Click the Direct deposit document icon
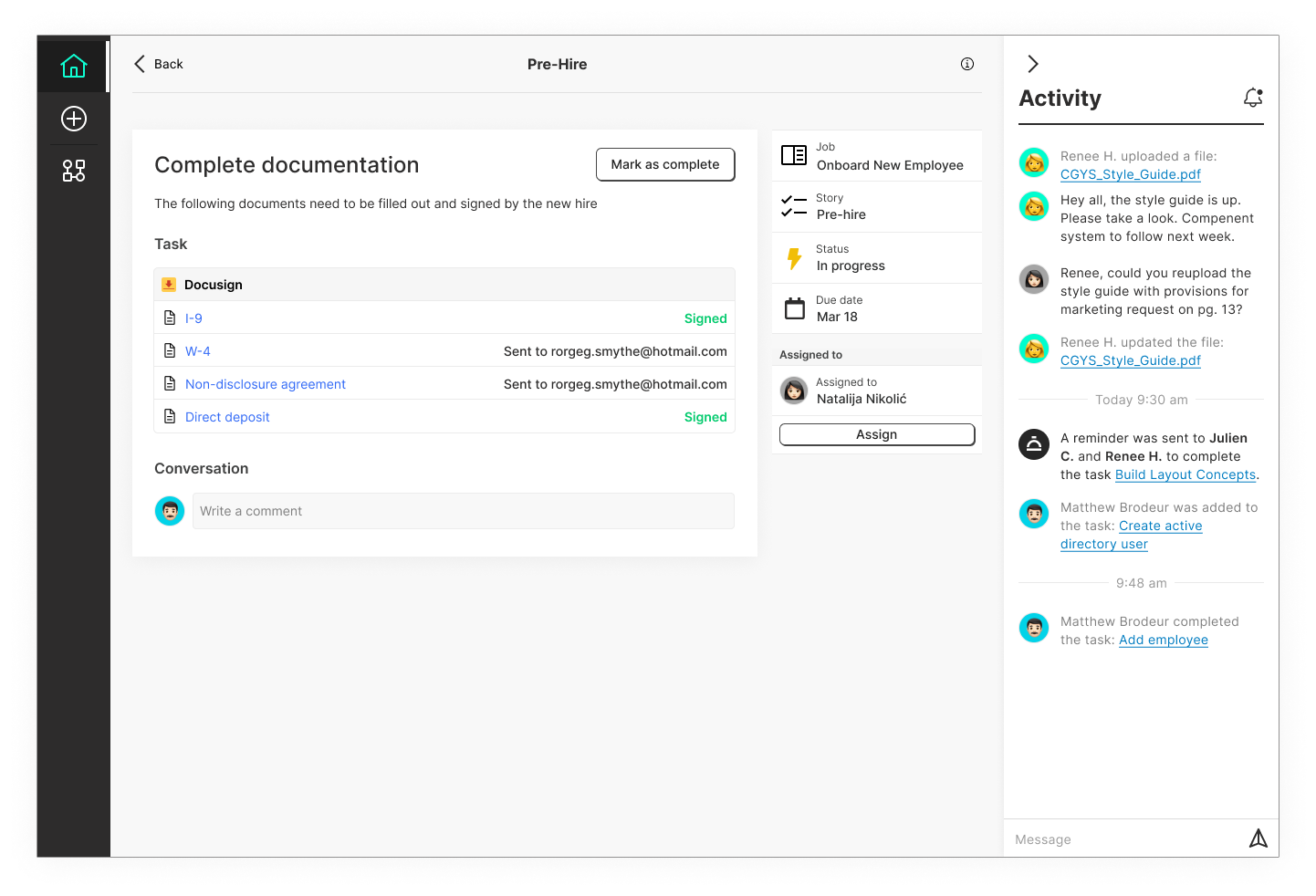 pyautogui.click(x=170, y=416)
